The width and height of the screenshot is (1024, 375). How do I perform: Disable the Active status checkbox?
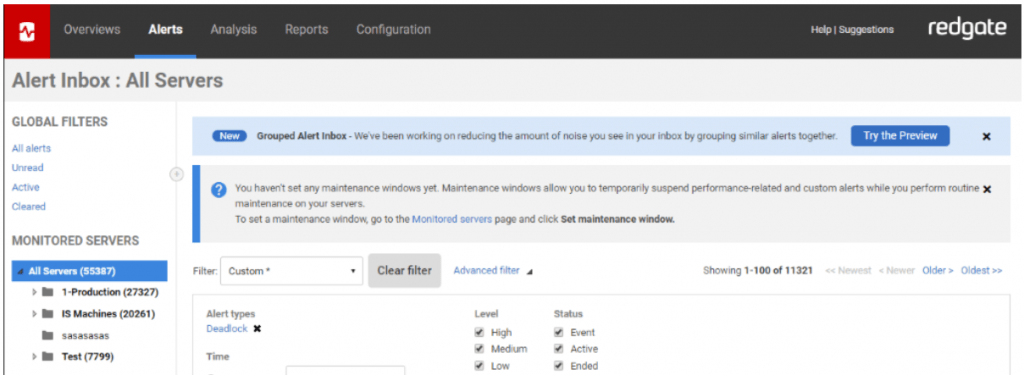pos(558,349)
